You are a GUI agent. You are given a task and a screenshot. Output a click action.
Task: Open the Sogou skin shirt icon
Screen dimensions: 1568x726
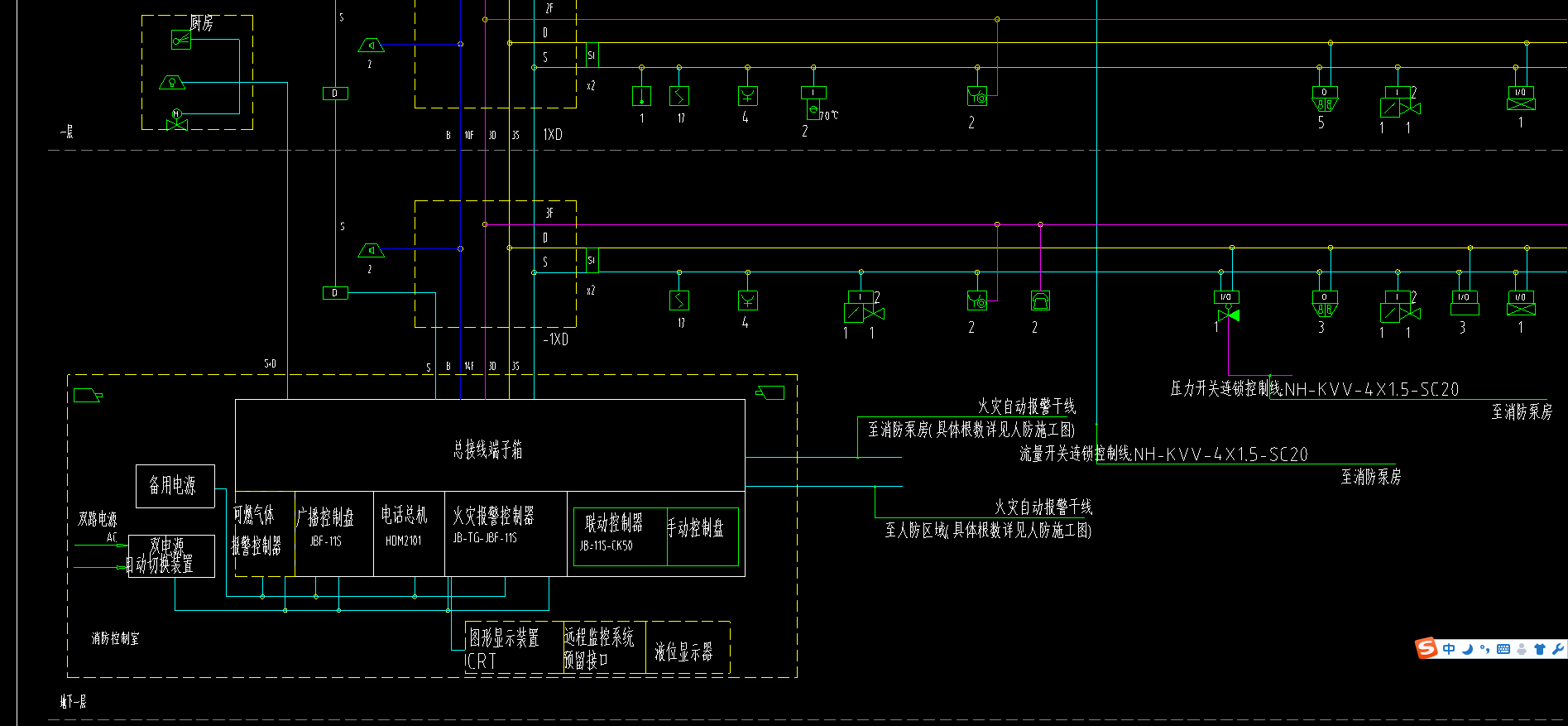coord(1539,649)
